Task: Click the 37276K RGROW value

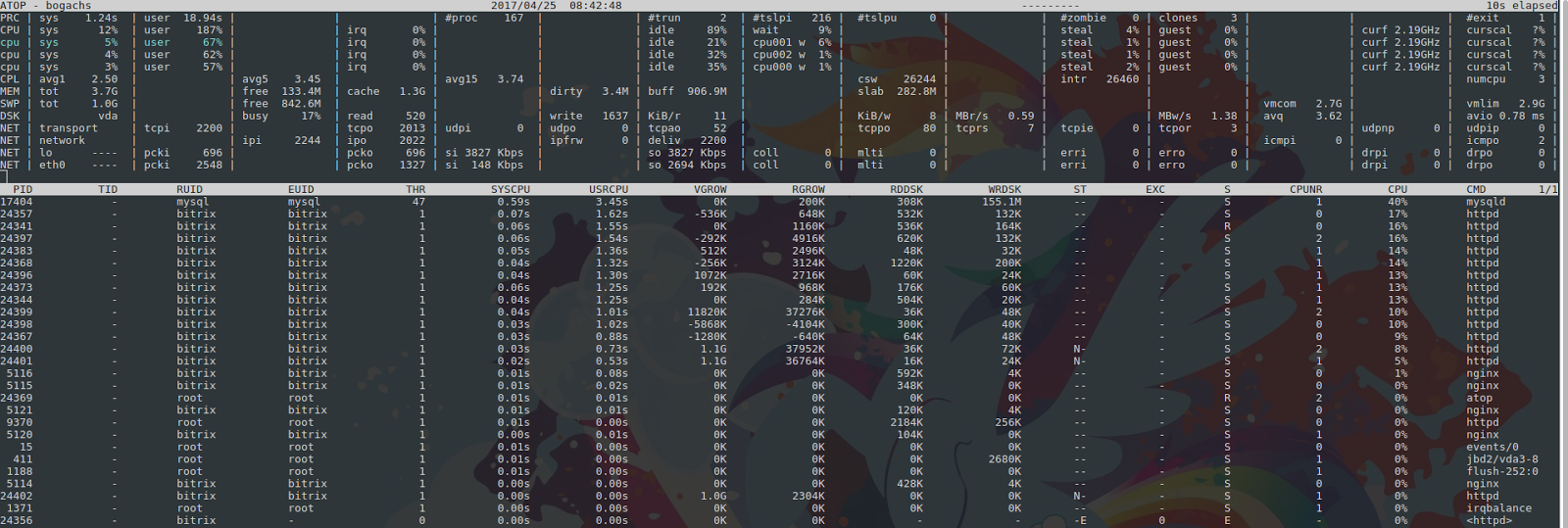Action: point(806,312)
